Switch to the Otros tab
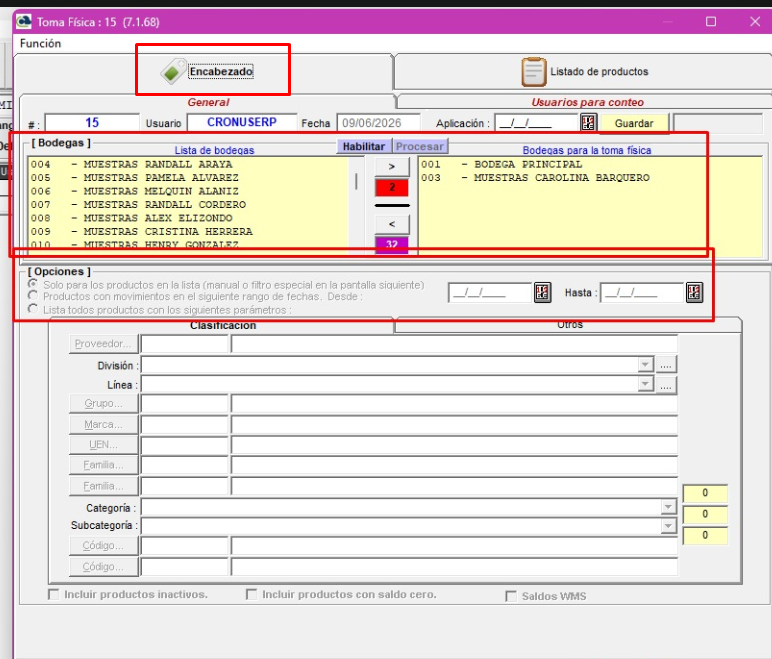This screenshot has width=772, height=659. pyautogui.click(x=570, y=325)
